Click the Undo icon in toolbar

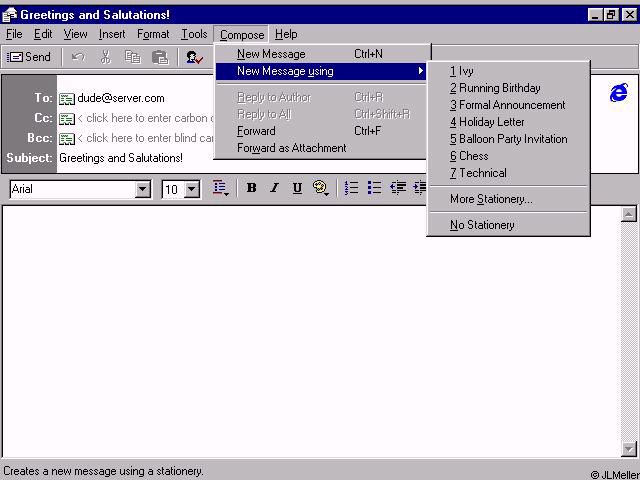click(78, 57)
